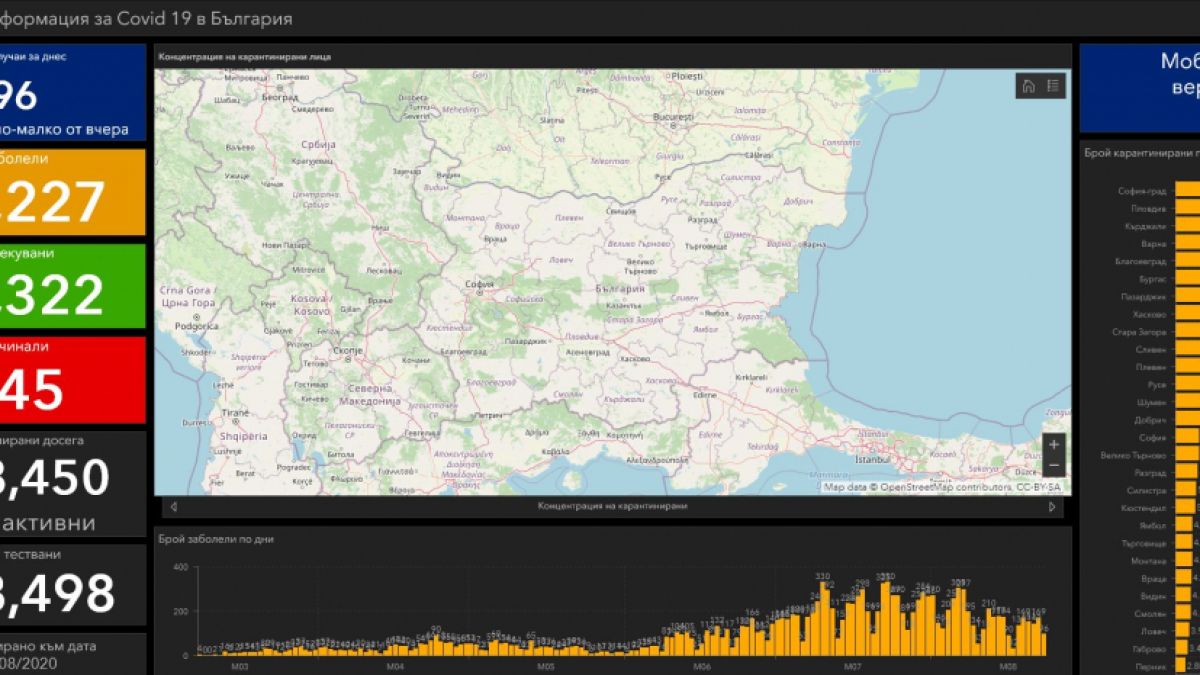Screen dimensions: 1200x675
Task: Click the M04 month label on daily chart
Action: [394, 666]
